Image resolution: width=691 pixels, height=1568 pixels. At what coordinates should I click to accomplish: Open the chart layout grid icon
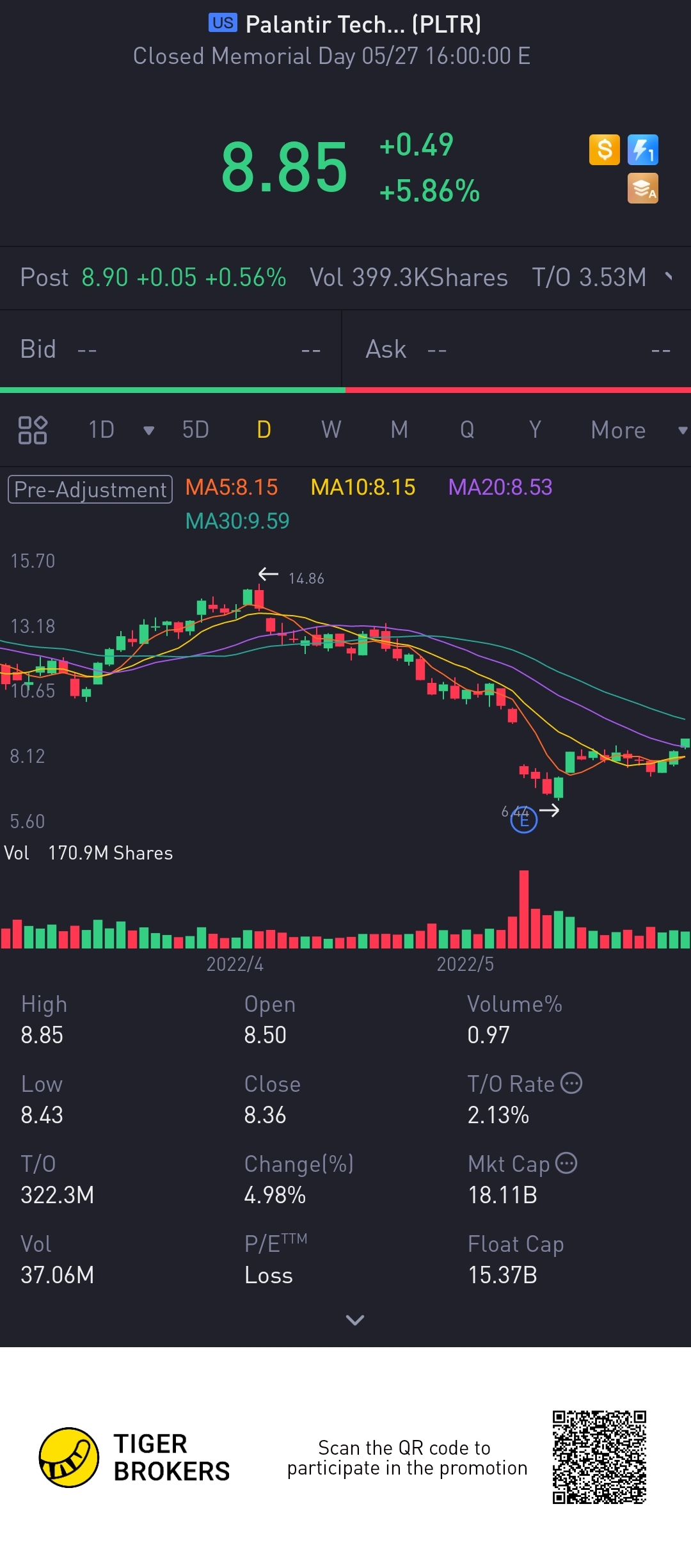pyautogui.click(x=33, y=430)
